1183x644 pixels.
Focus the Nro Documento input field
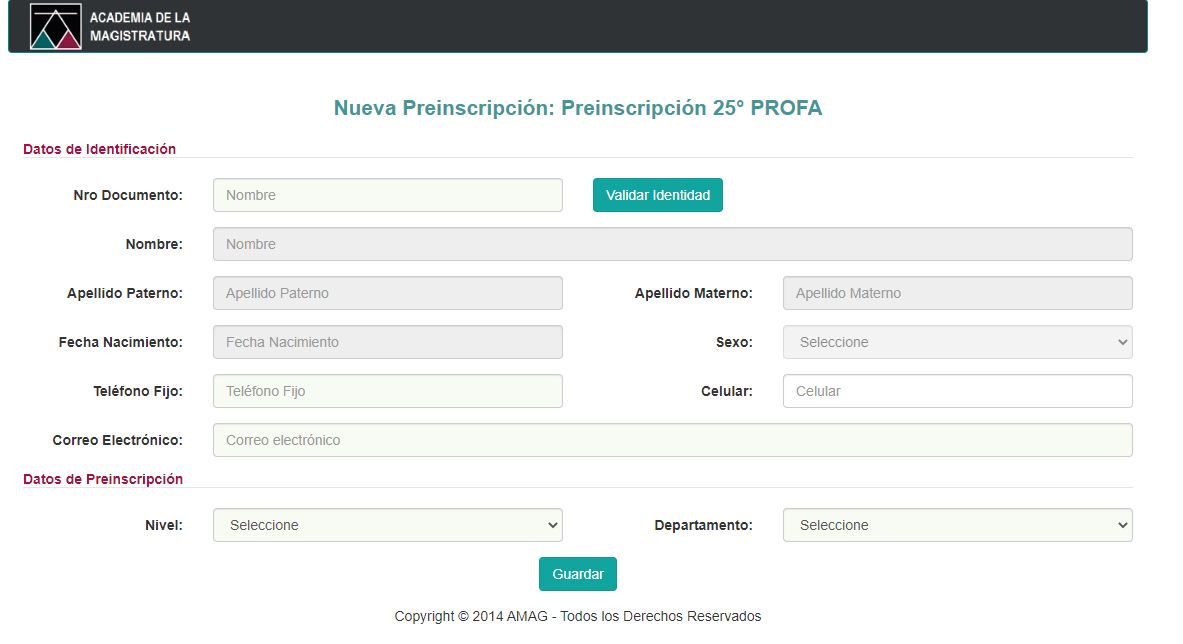pyautogui.click(x=387, y=195)
